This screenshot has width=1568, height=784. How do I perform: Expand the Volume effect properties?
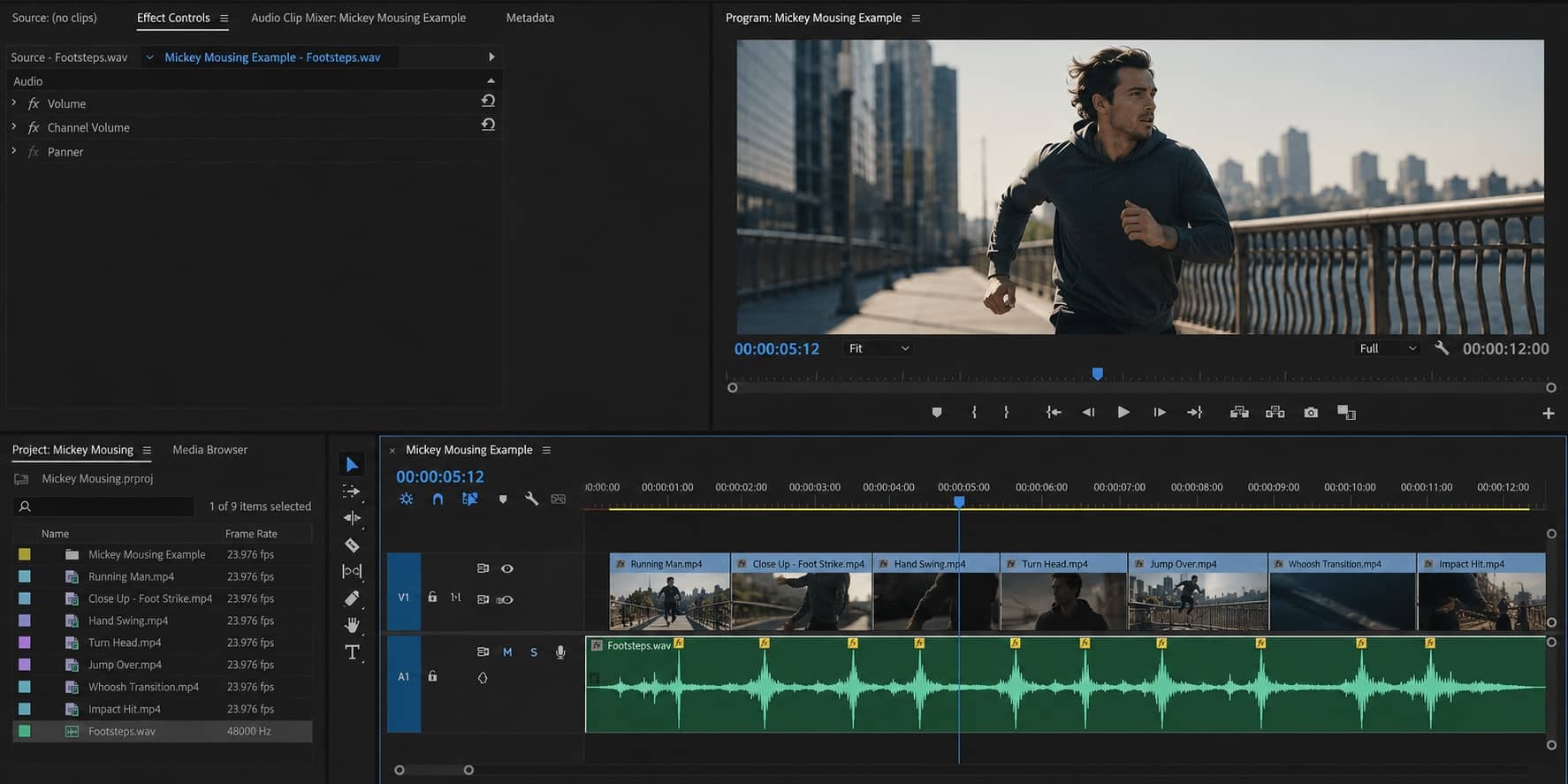[14, 103]
